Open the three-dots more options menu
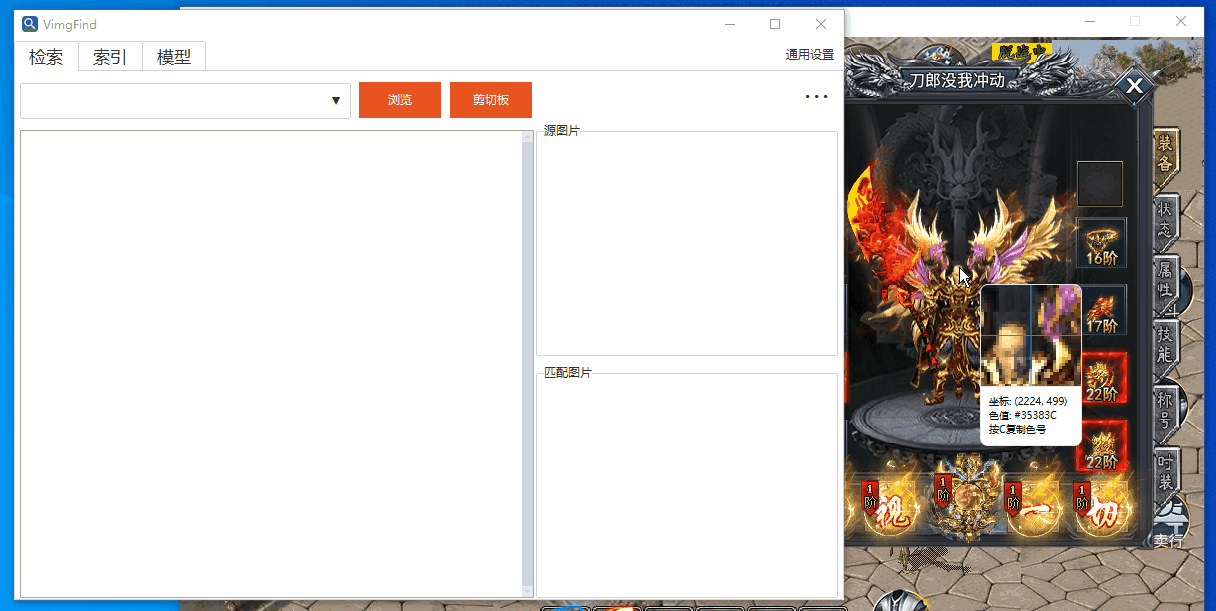Screen dimensions: 1216x611 [x=817, y=97]
